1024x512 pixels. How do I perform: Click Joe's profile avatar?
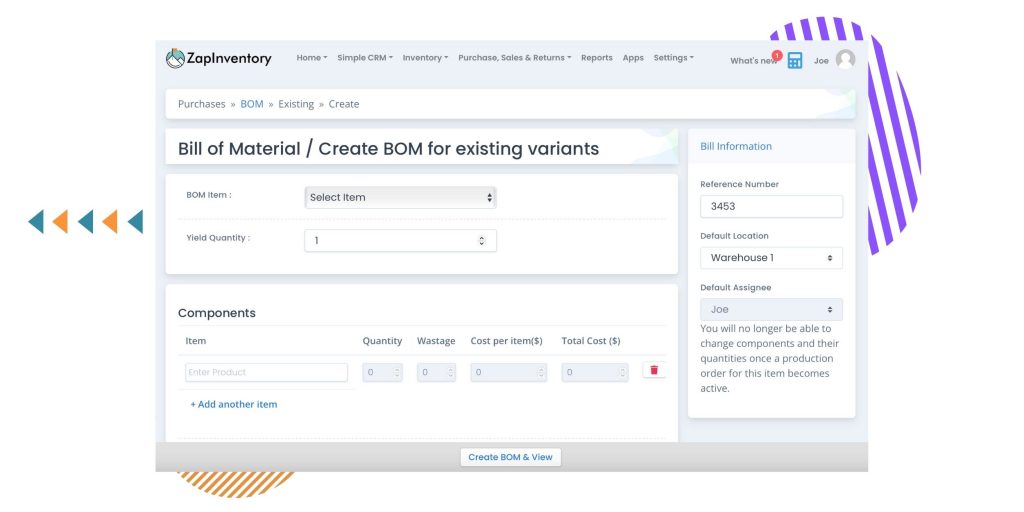coord(845,59)
